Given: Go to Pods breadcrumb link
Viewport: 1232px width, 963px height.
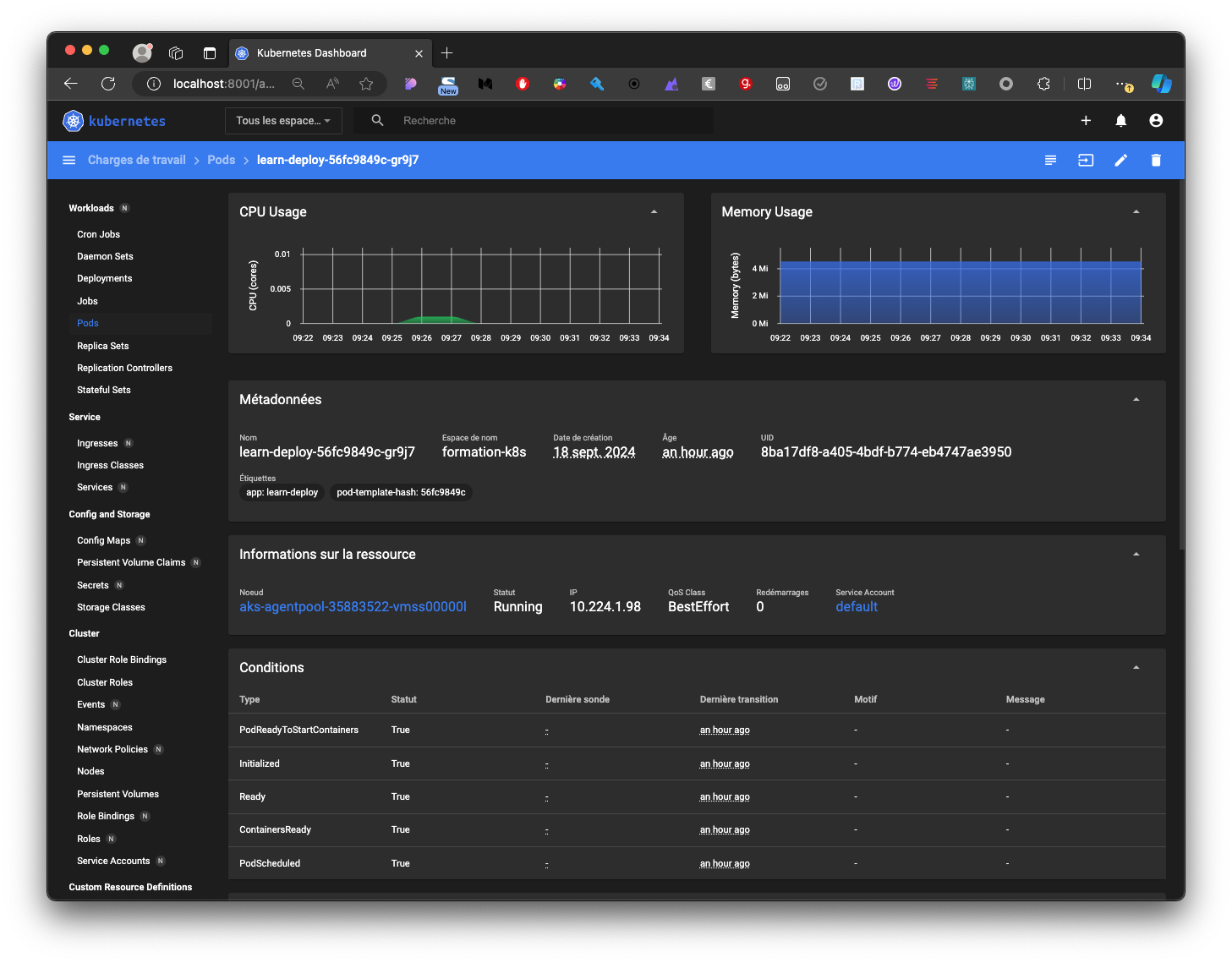Looking at the screenshot, I should click(221, 161).
